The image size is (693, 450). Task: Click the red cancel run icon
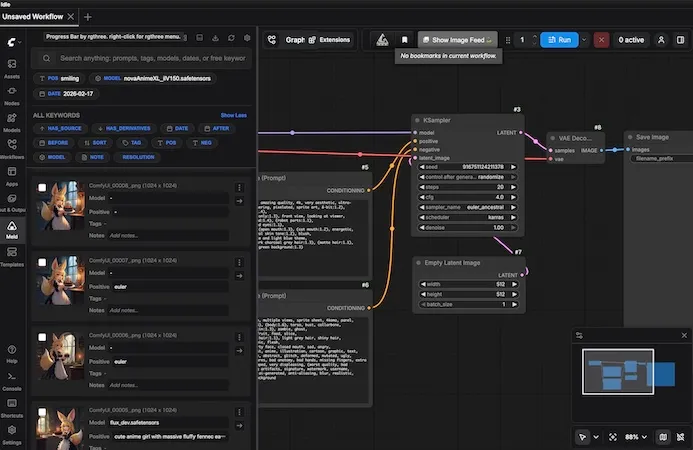click(x=601, y=40)
